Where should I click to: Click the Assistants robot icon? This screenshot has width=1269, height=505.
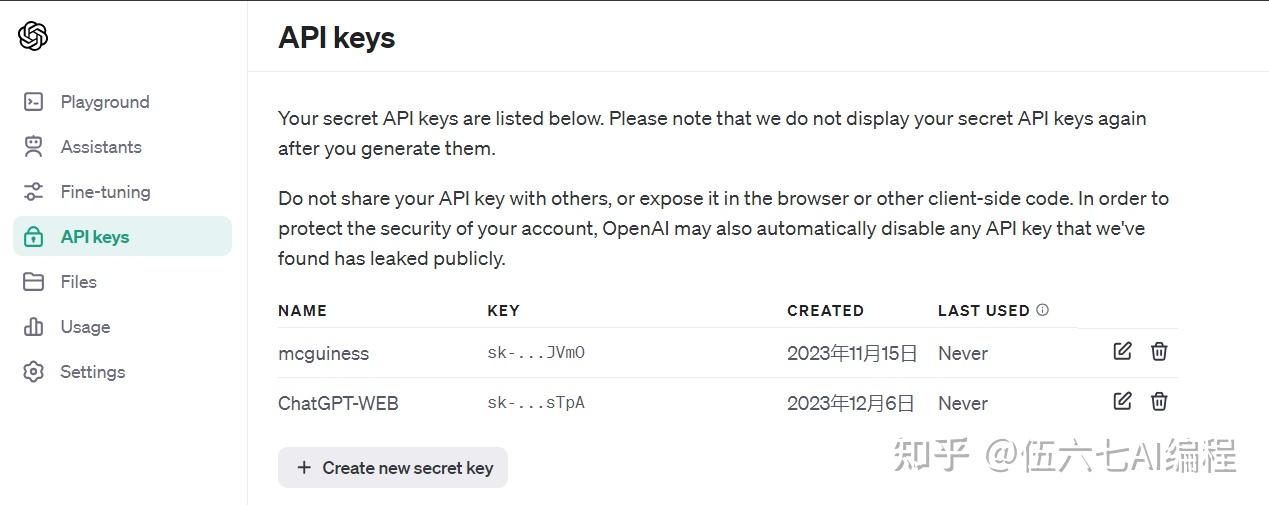[x=33, y=147]
